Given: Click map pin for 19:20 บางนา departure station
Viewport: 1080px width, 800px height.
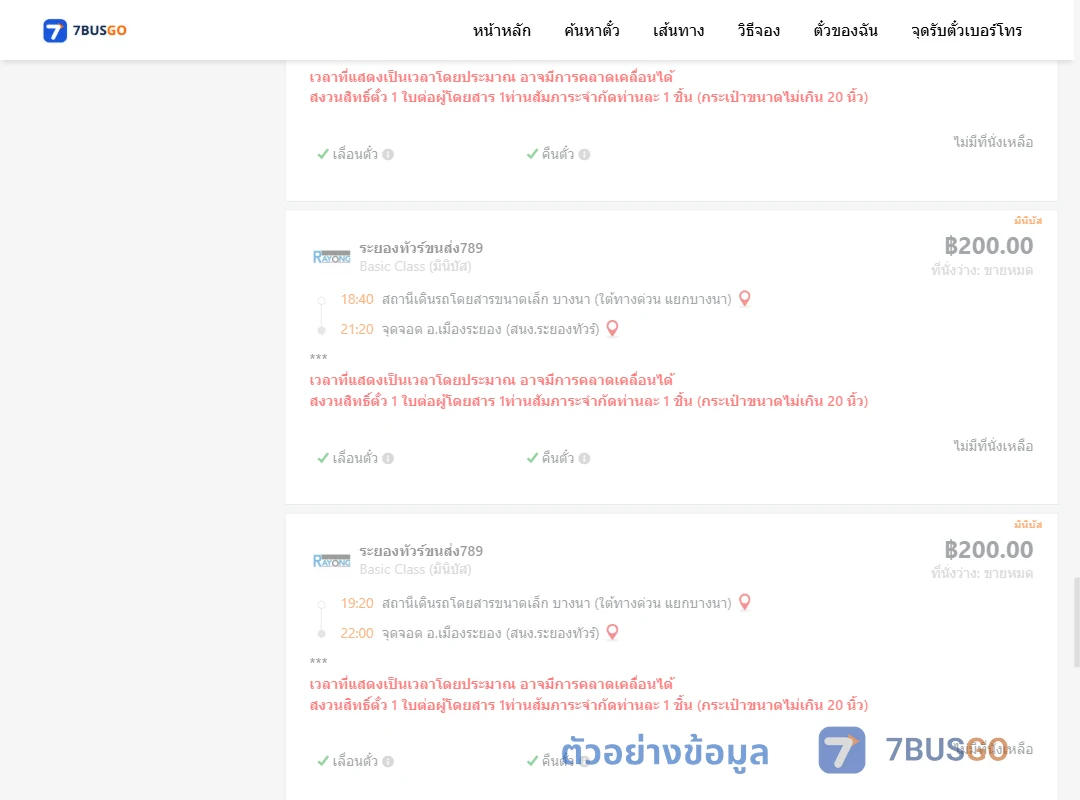Looking at the screenshot, I should pyautogui.click(x=745, y=602).
